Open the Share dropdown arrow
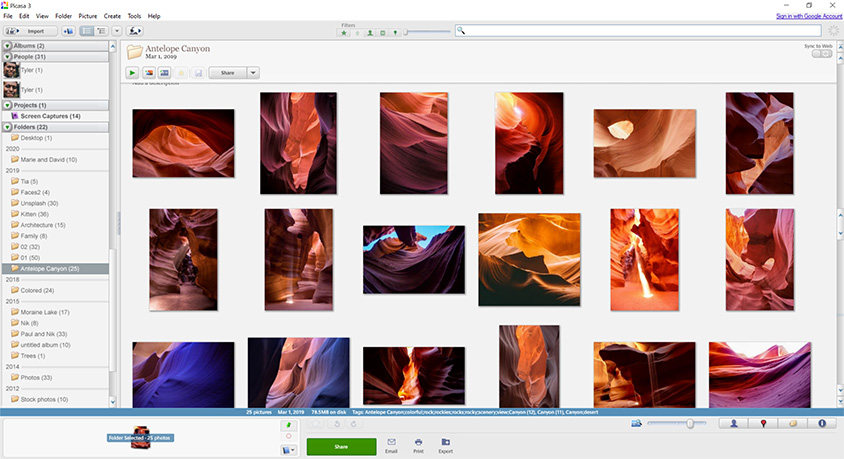Image resolution: width=844 pixels, height=459 pixels. coord(253,73)
